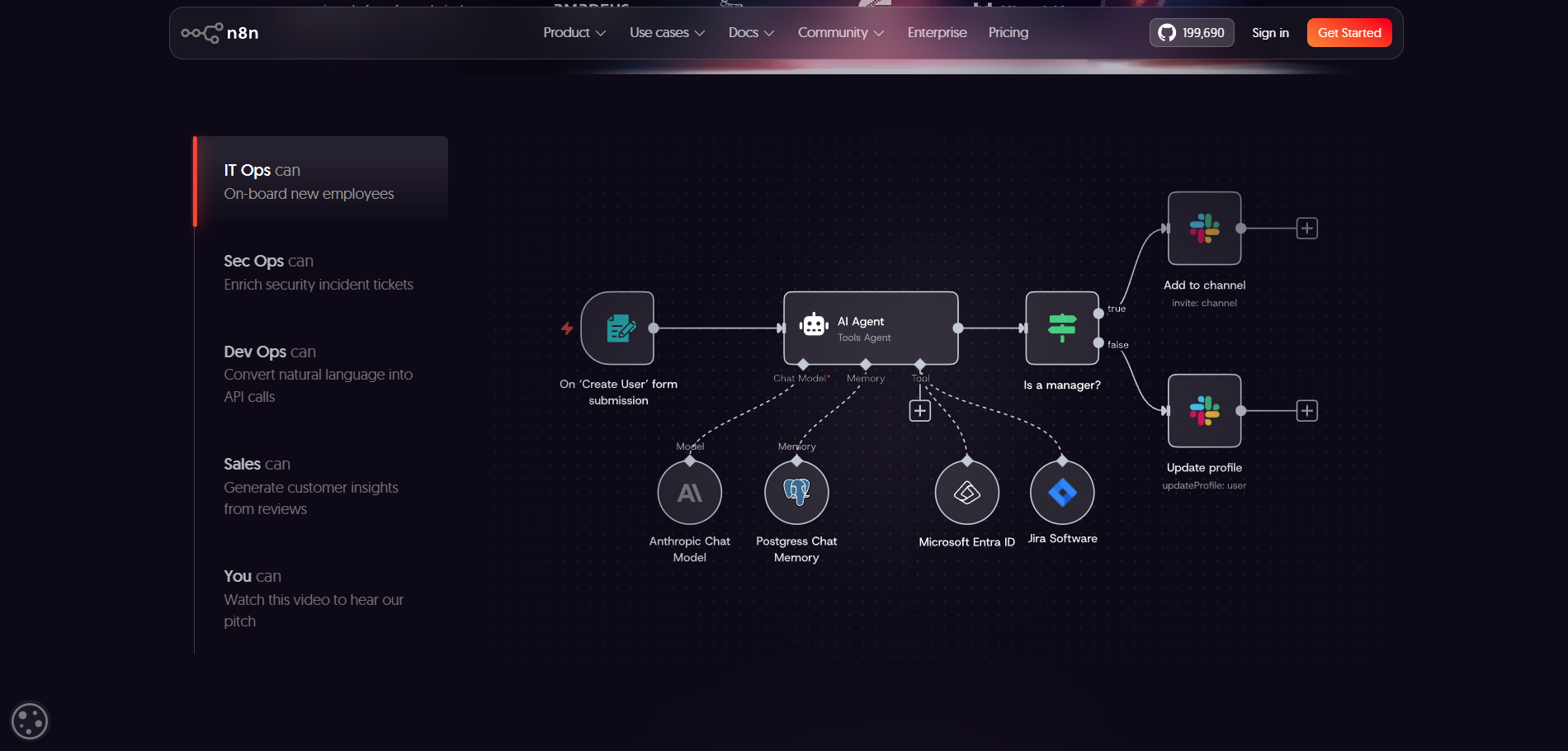Click the Anthropic Chat Model node

click(x=690, y=493)
